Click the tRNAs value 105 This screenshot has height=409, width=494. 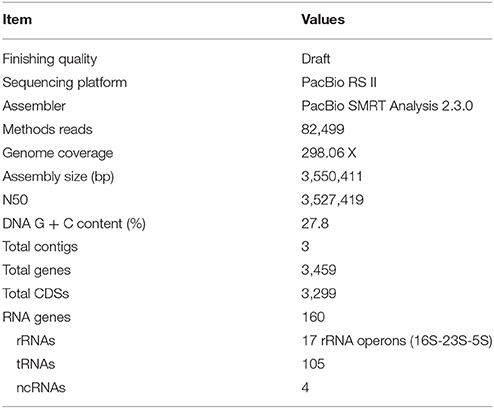coord(313,364)
